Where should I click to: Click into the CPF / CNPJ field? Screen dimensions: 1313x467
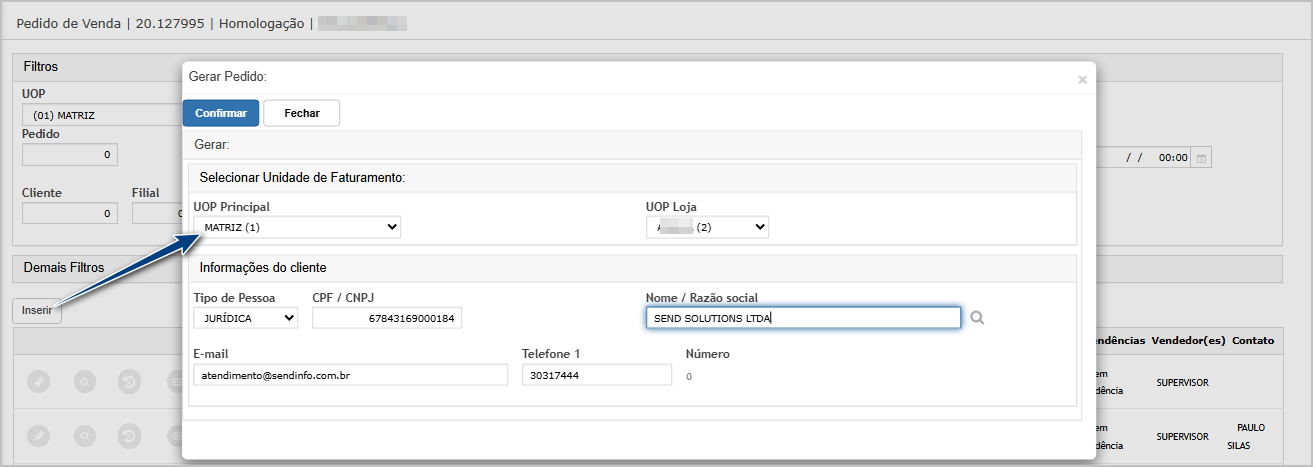point(387,318)
